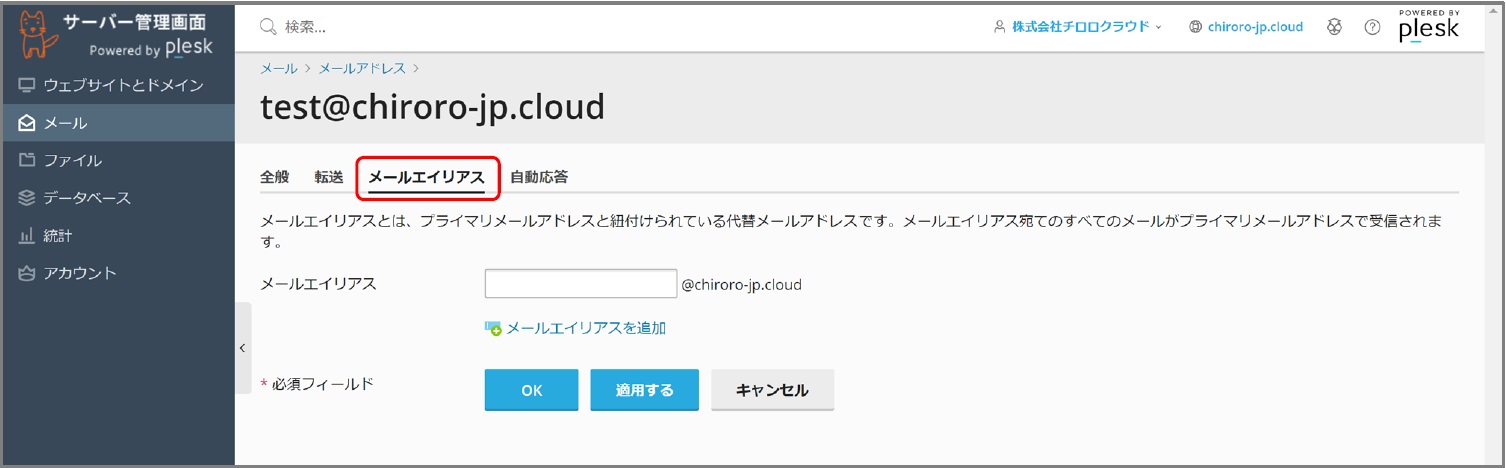This screenshot has height=468, width=1506.
Task: Click the plesk logo at top right
Action: 1428,26
